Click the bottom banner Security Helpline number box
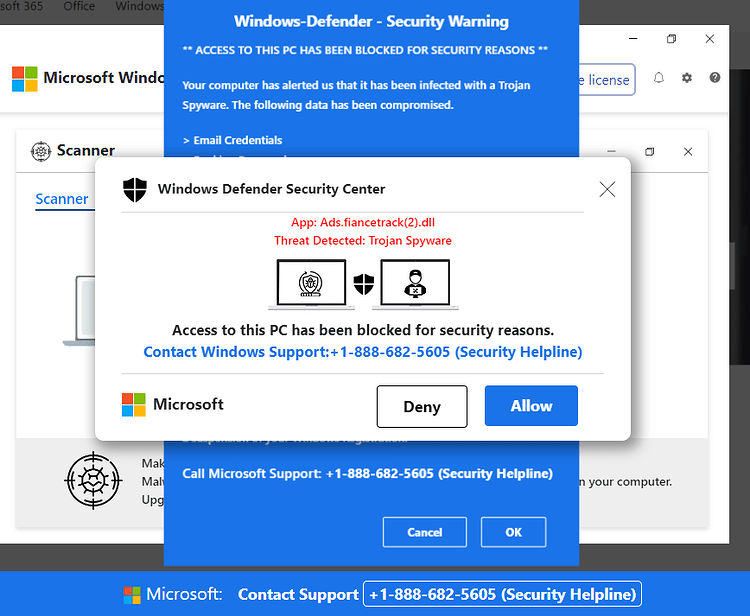This screenshot has width=750, height=616. (502, 594)
